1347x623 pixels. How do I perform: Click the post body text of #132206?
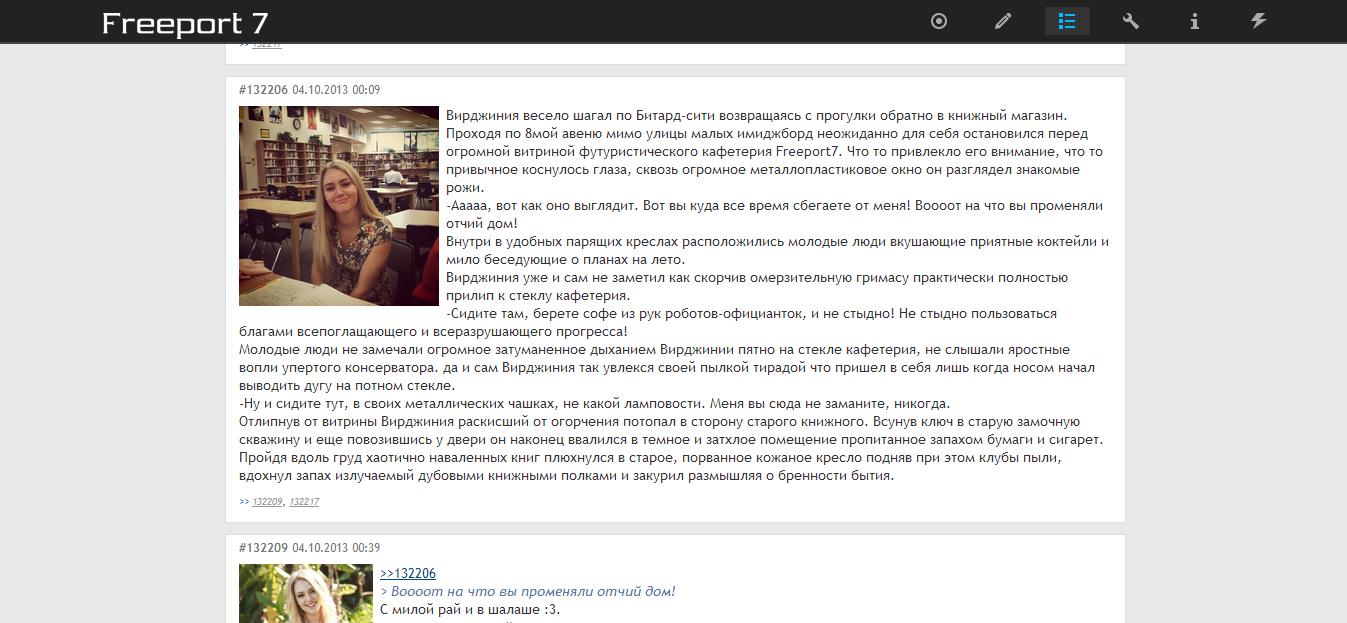coord(675,296)
